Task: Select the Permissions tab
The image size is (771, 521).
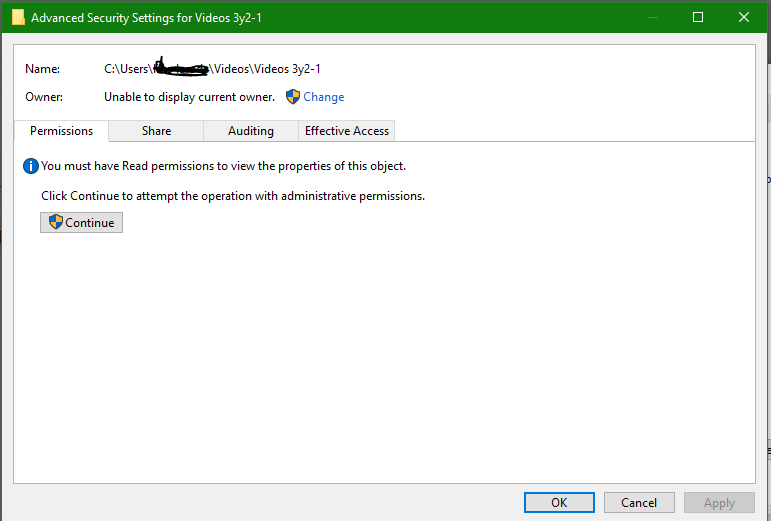Action: click(61, 131)
